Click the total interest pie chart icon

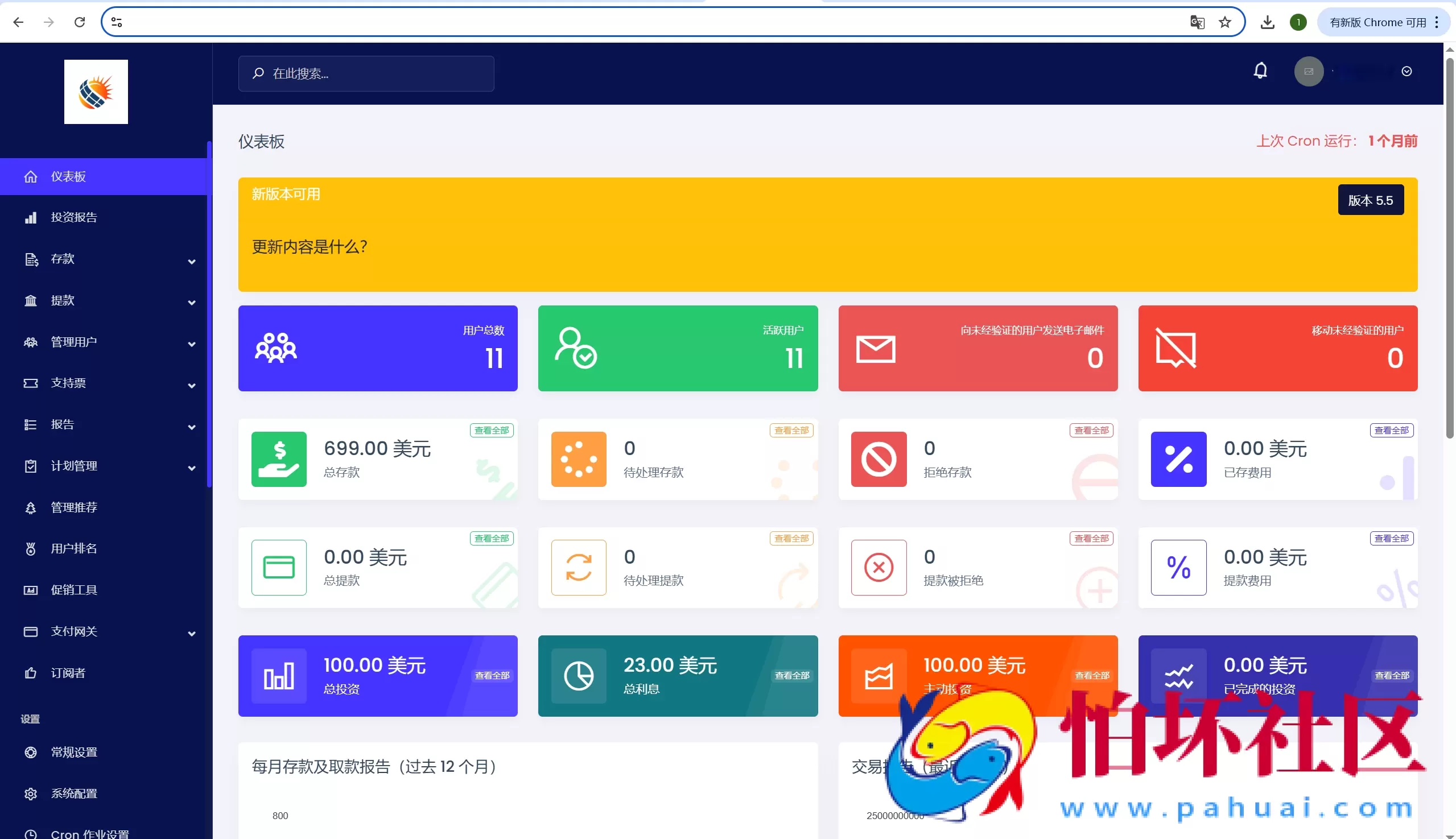click(x=578, y=676)
